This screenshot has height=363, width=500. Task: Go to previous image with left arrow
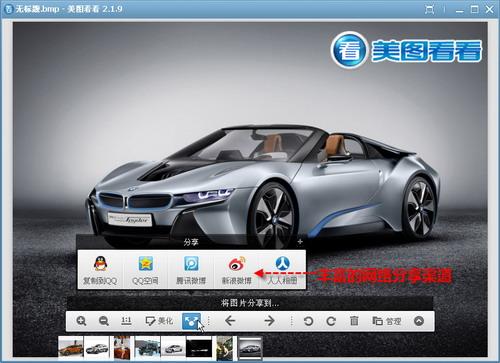click(230, 321)
